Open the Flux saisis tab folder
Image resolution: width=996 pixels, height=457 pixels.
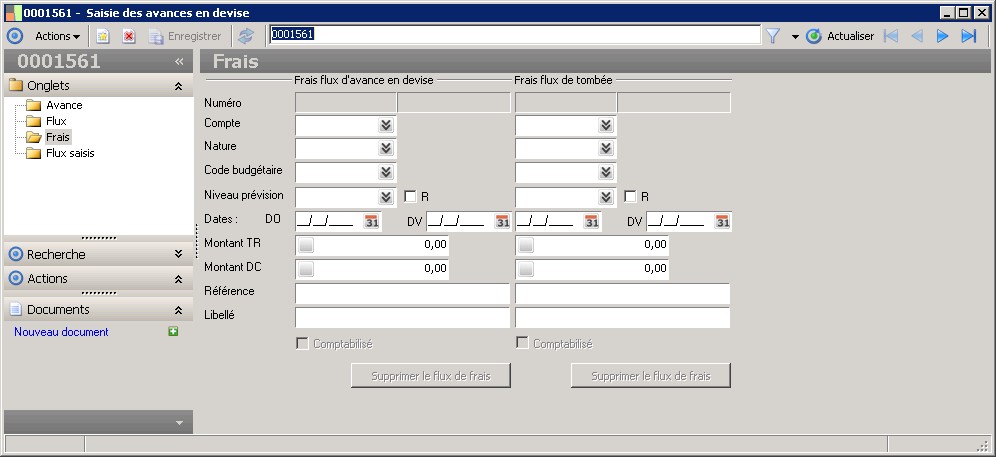[x=70, y=153]
